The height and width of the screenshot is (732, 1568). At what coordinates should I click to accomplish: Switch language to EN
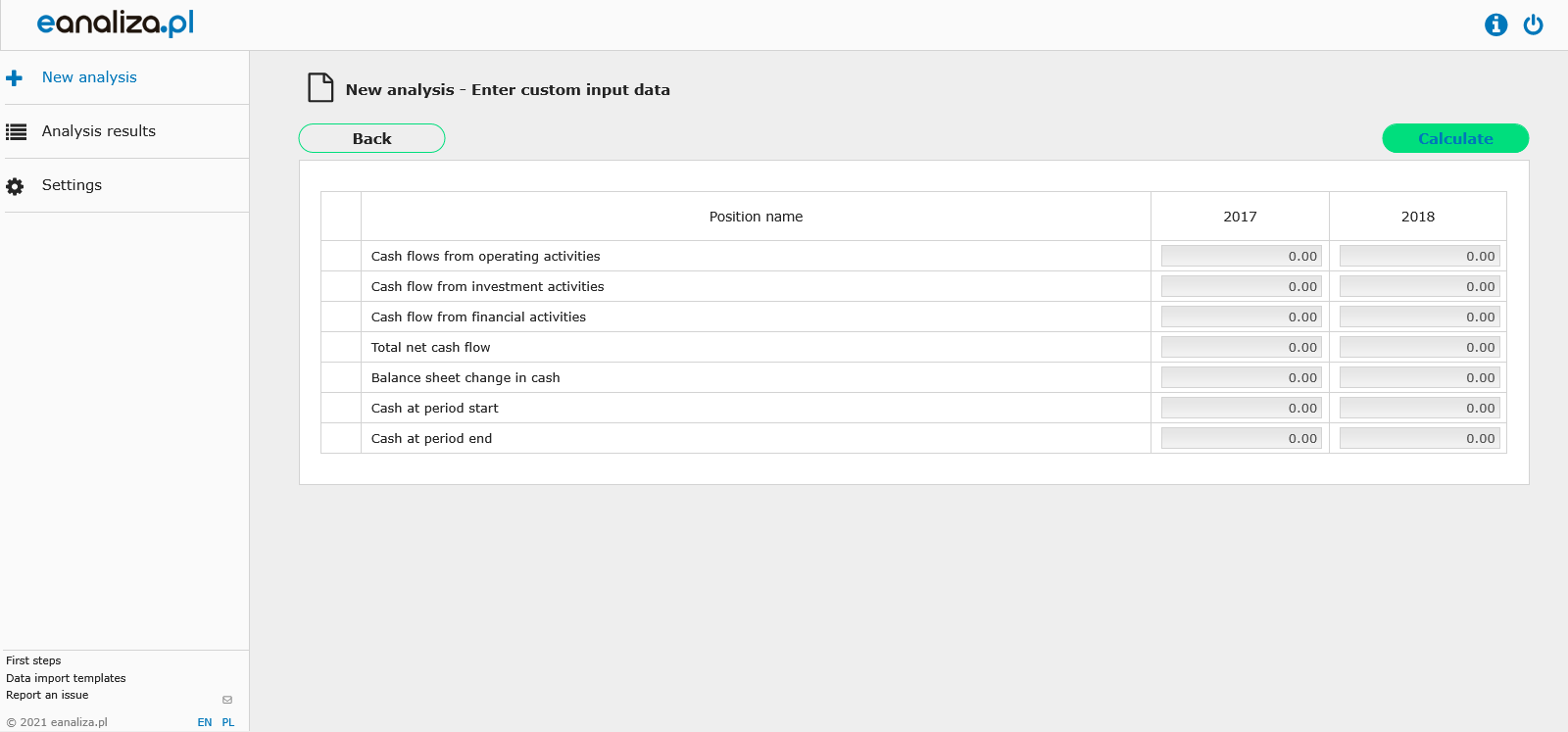(205, 722)
